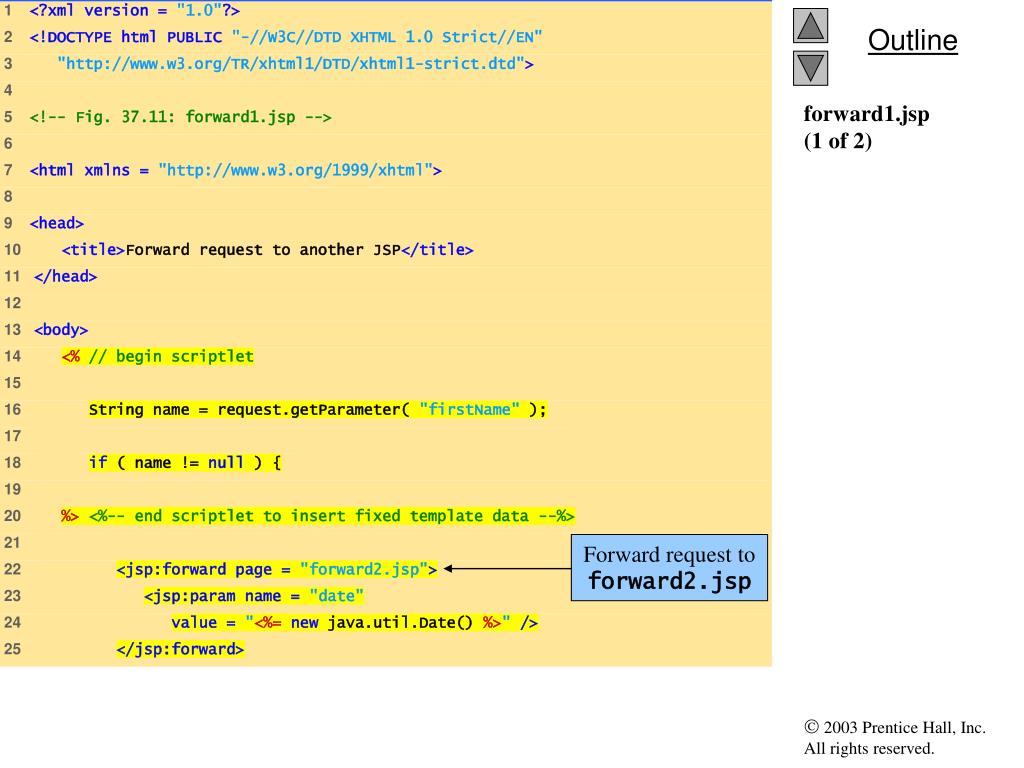Click the 'String name = request.getParameter' line
This screenshot has height=768, width=1024.
[317, 409]
